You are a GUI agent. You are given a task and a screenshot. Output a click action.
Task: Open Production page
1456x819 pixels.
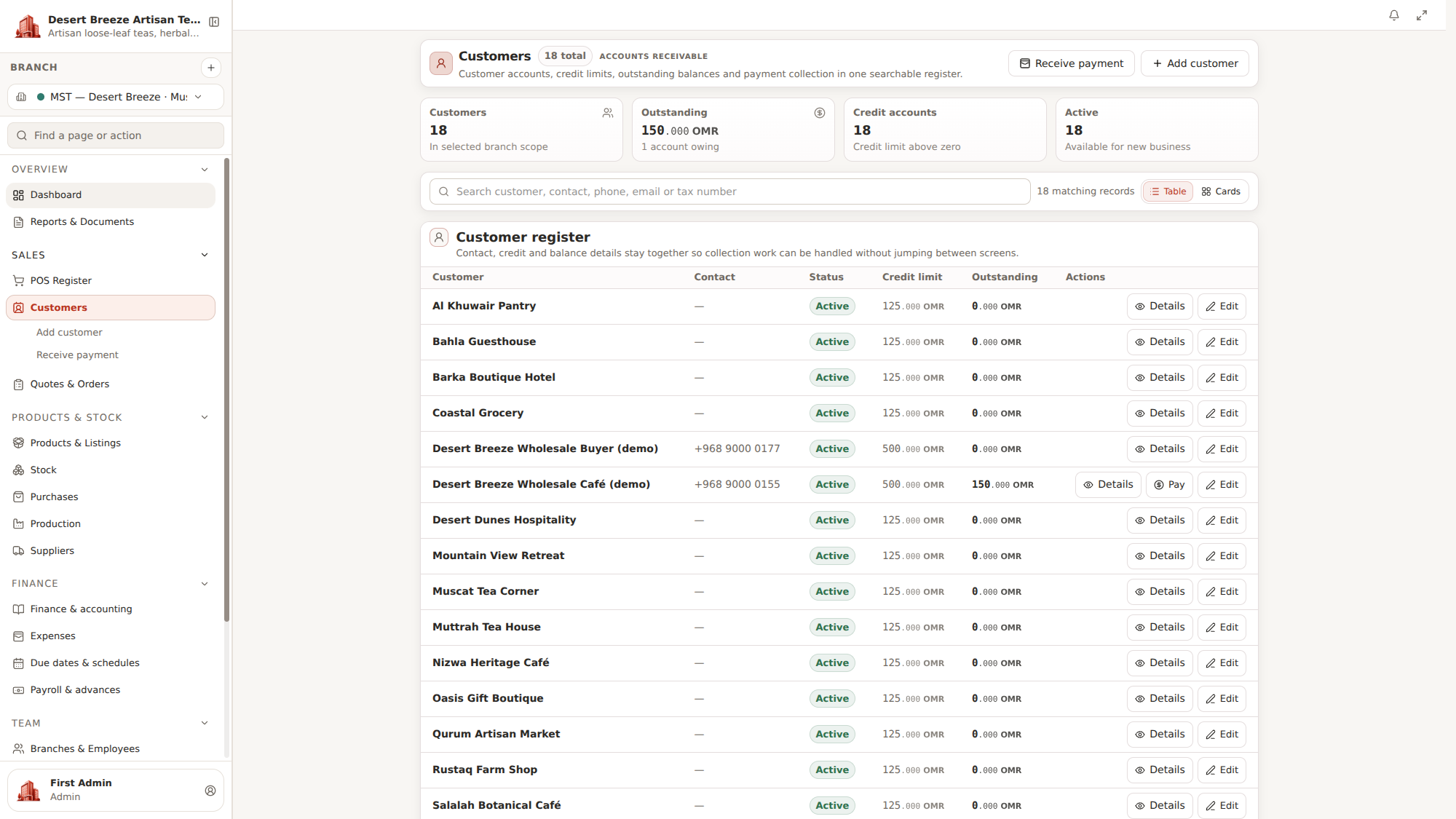point(111,524)
